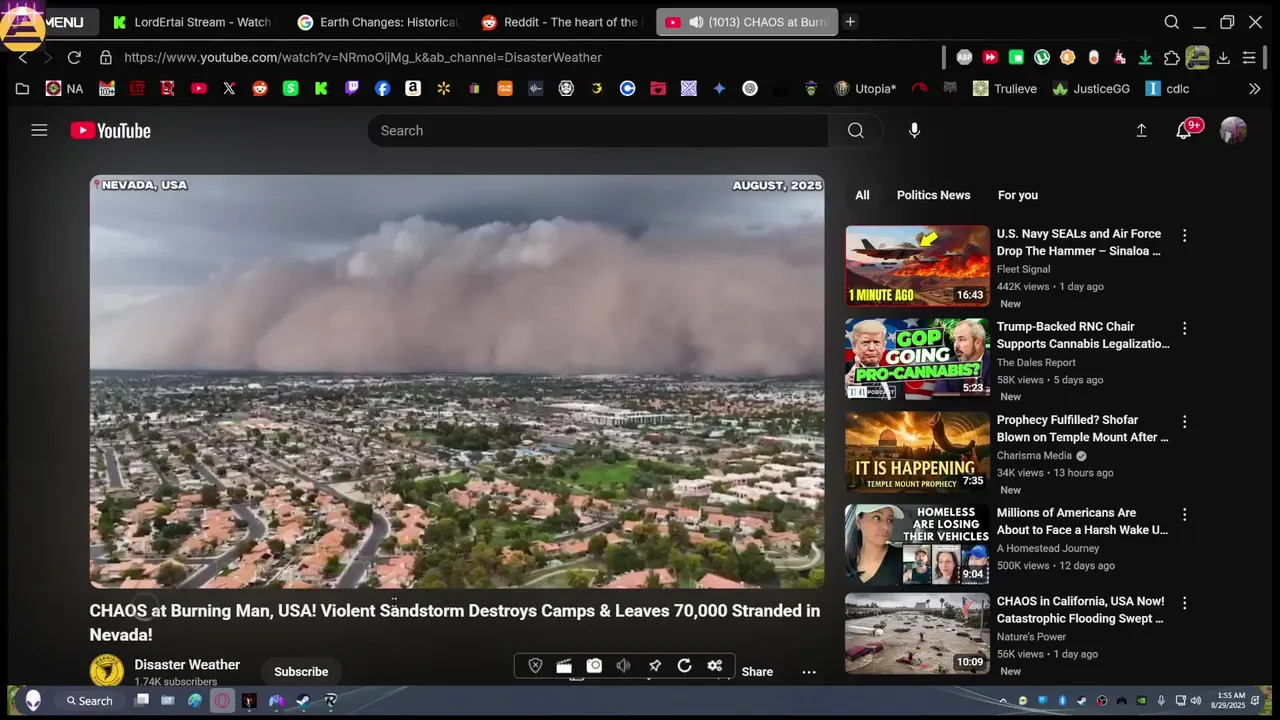This screenshot has height=720, width=1280.
Task: Open the YouTube guide hamburger menu
Action: [x=39, y=130]
